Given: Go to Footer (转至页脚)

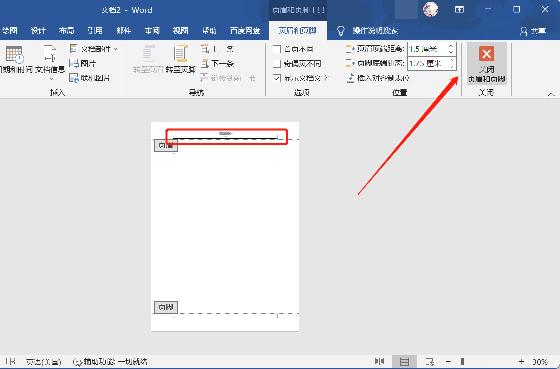Looking at the screenshot, I should click(x=181, y=60).
